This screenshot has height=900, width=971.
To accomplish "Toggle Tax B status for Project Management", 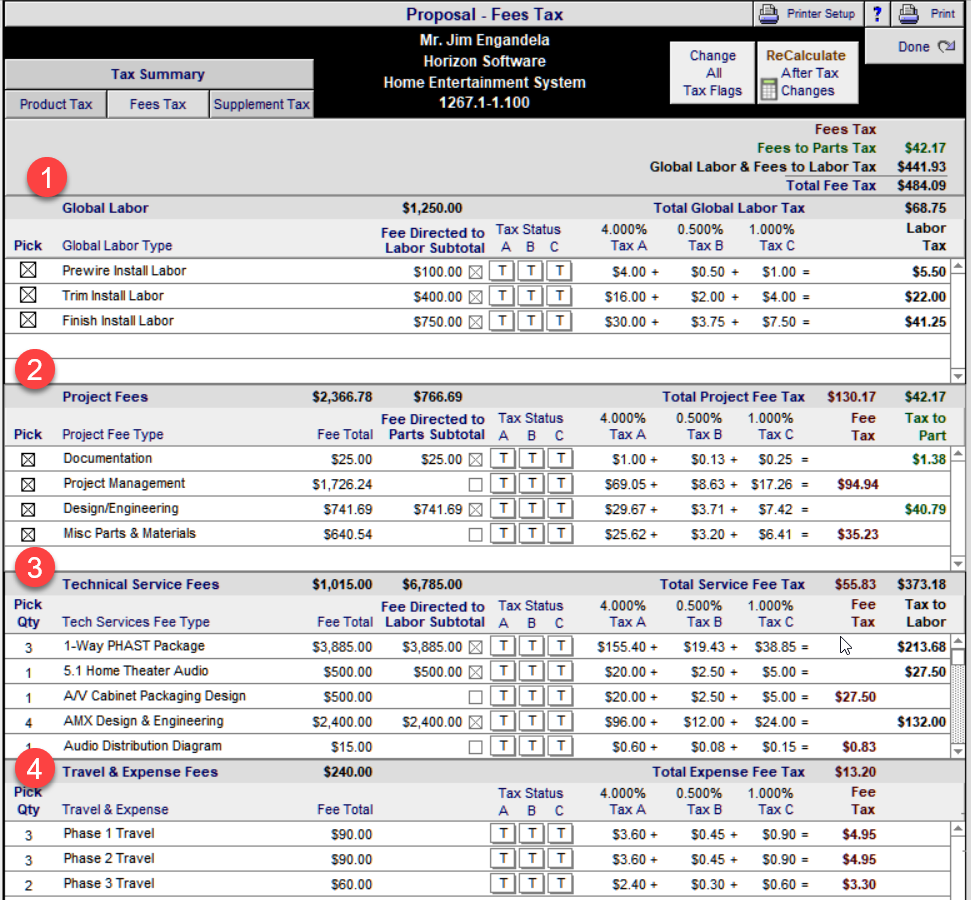I will coord(532,484).
